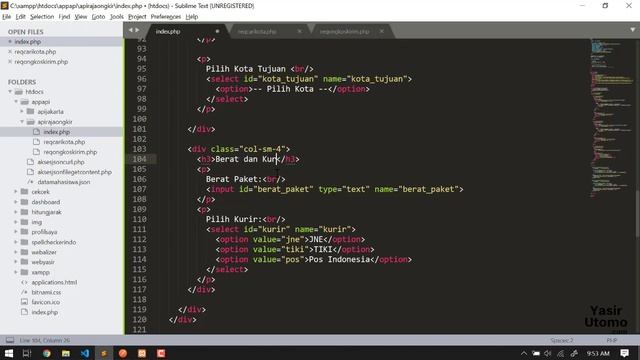Open aksesjsonfilegetcontent.php file

click(x=74, y=172)
